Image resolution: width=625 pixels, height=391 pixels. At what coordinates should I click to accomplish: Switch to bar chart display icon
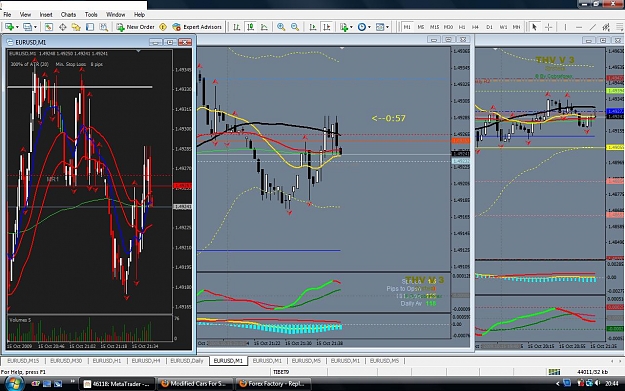point(237,27)
